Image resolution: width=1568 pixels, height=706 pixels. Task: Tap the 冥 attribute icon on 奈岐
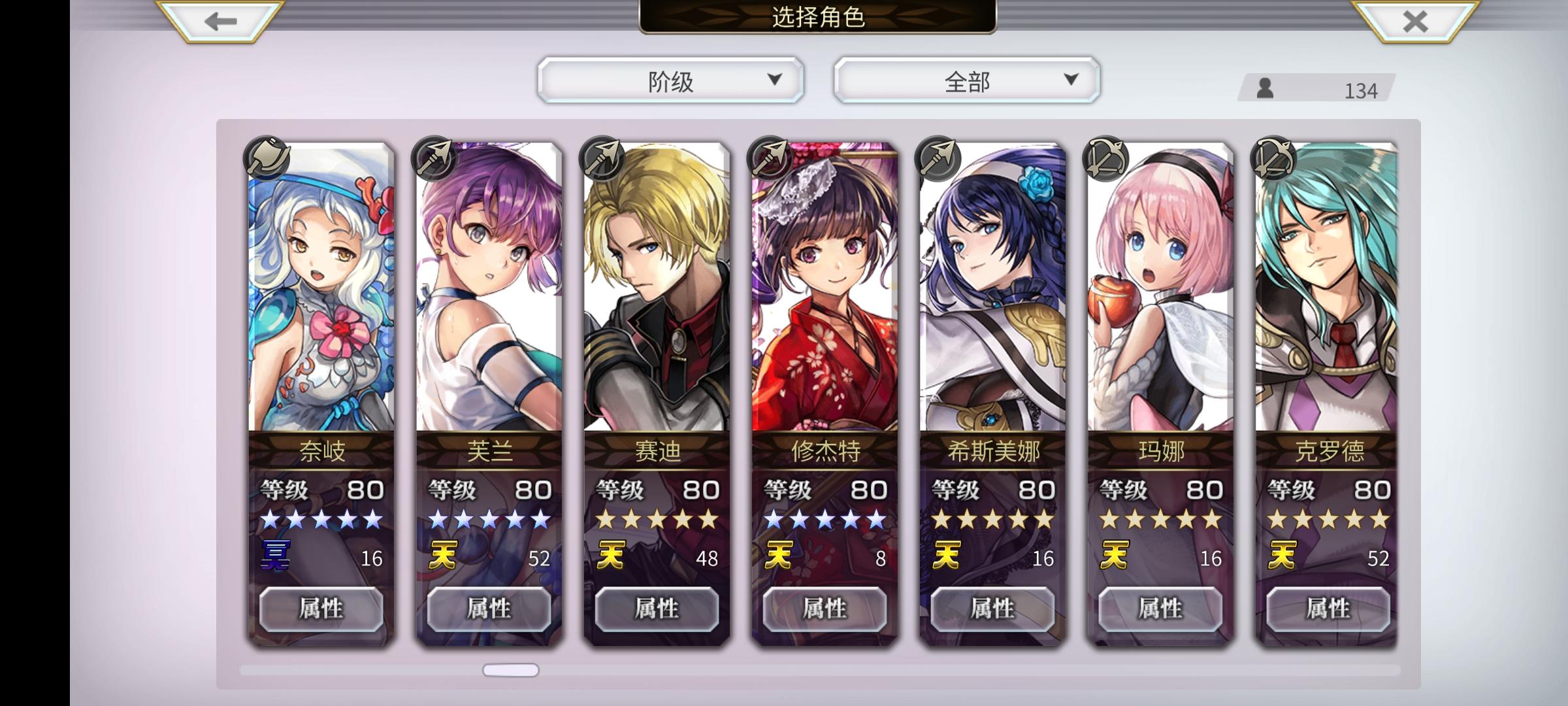coord(275,555)
